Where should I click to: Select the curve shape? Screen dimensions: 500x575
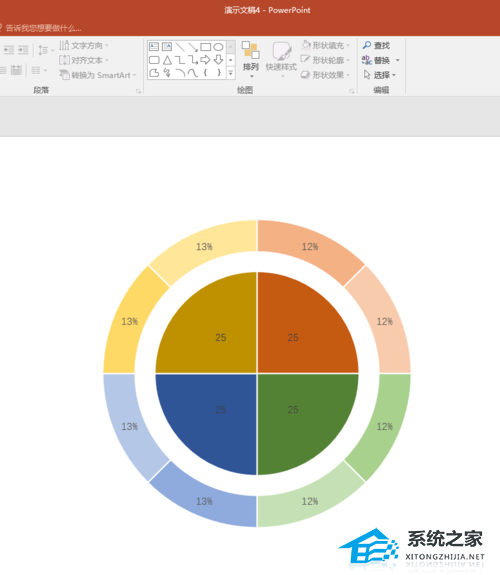(x=193, y=73)
